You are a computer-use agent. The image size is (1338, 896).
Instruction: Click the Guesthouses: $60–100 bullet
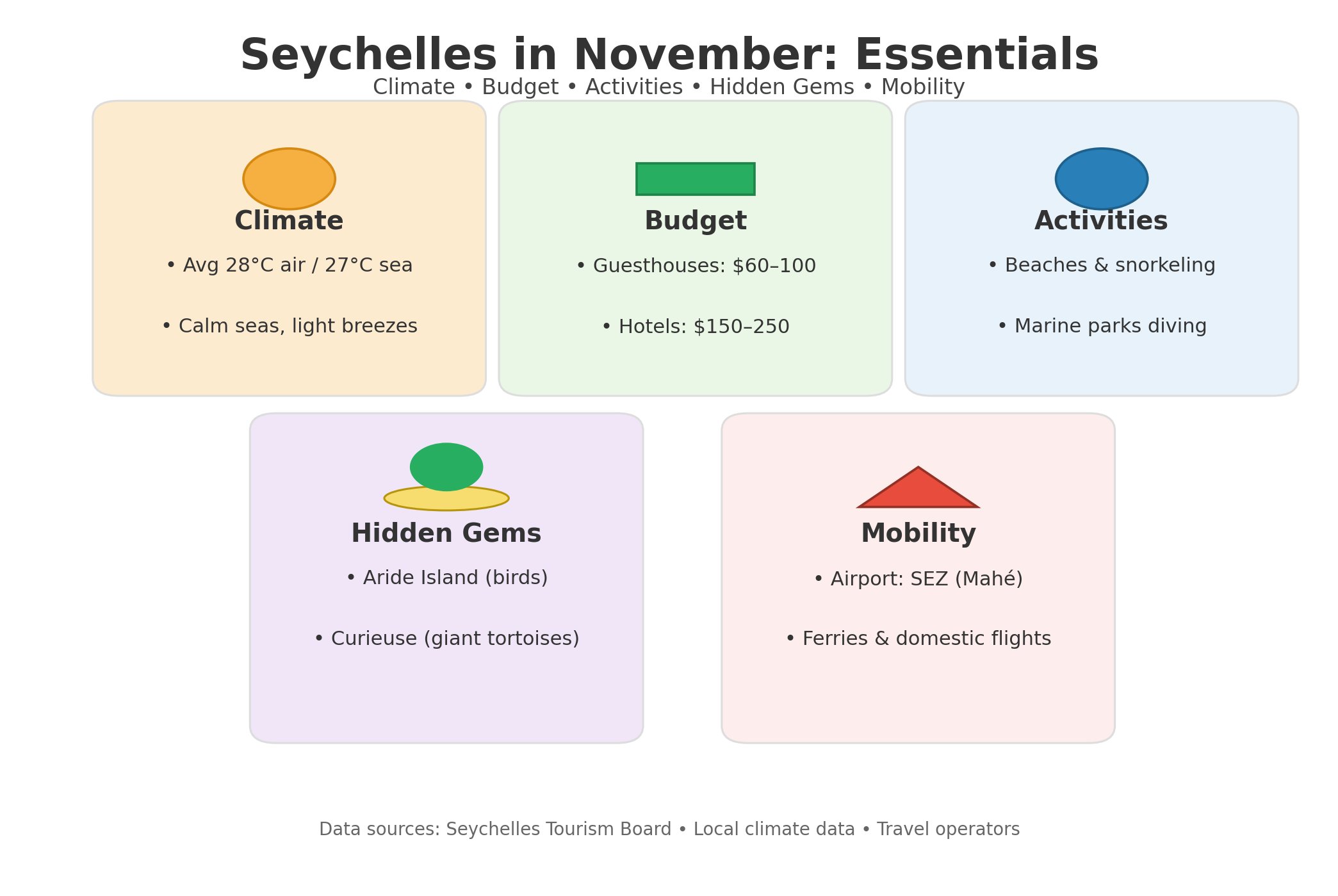[696, 266]
